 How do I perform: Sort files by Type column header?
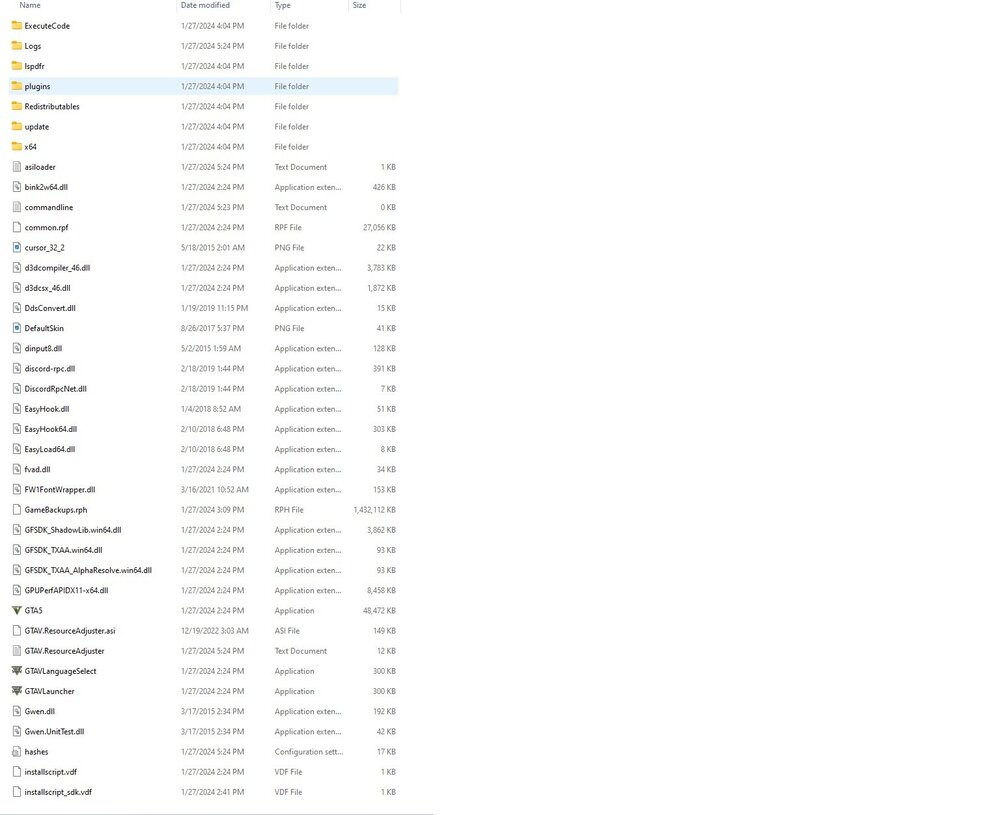(283, 5)
